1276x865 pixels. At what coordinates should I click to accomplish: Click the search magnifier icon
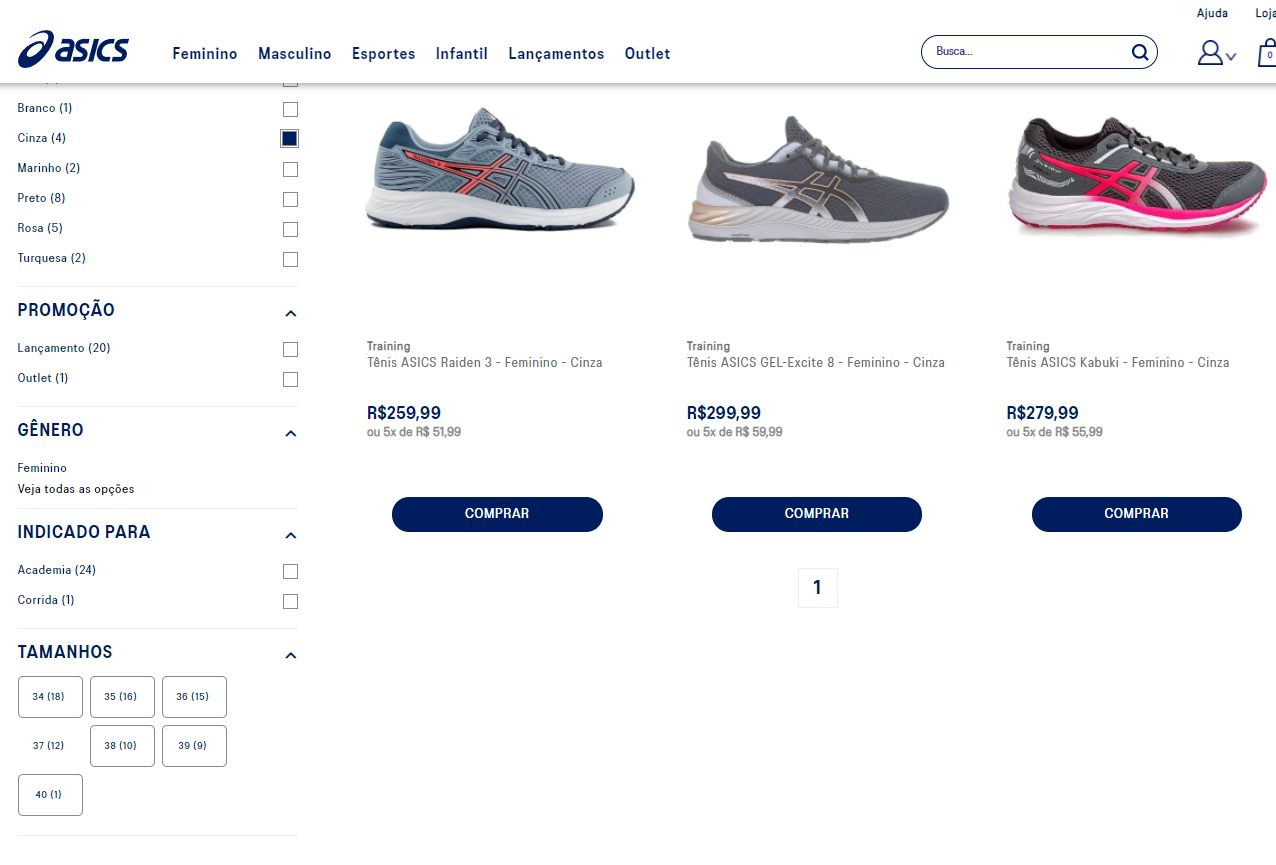point(1140,52)
